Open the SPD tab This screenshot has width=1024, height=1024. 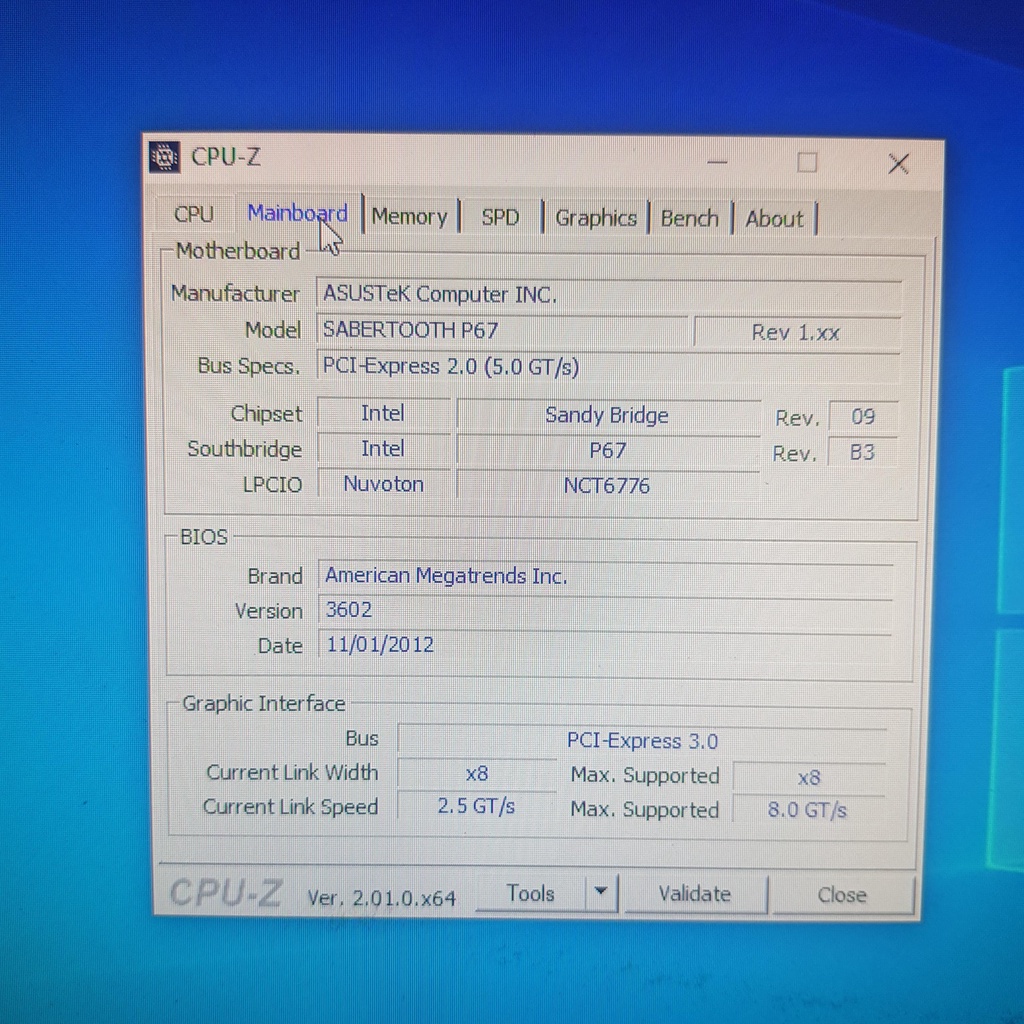pyautogui.click(x=500, y=217)
